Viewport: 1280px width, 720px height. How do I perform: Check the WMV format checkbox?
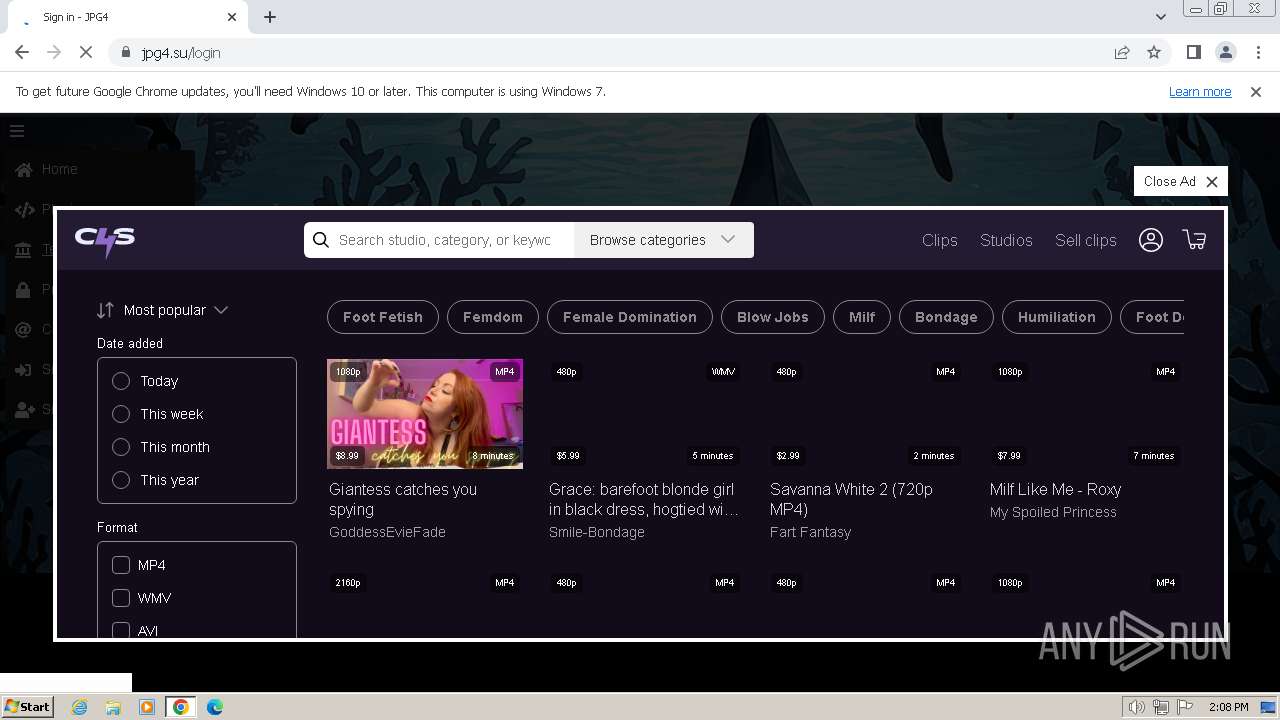coord(121,598)
